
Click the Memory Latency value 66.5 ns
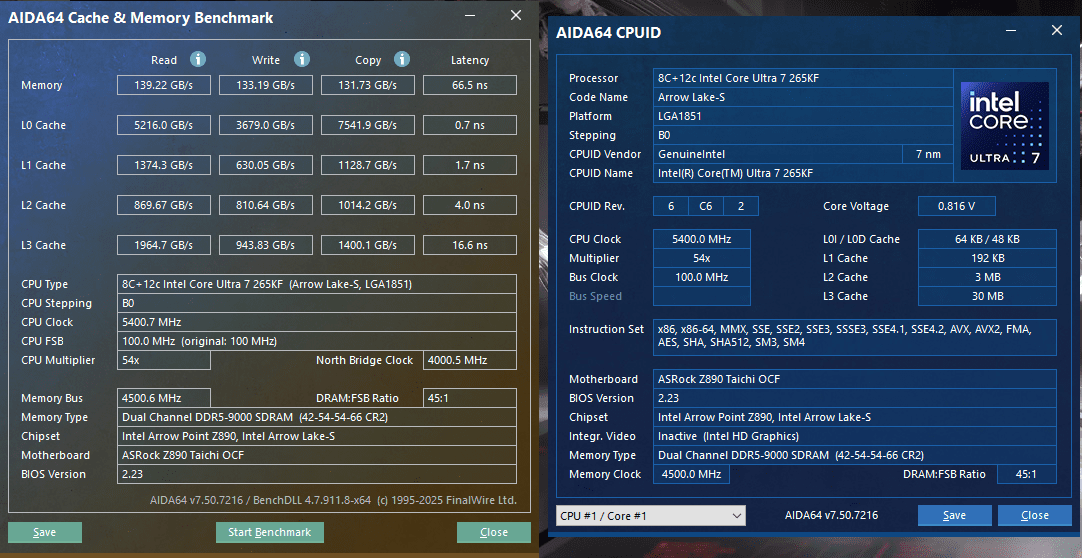point(470,86)
